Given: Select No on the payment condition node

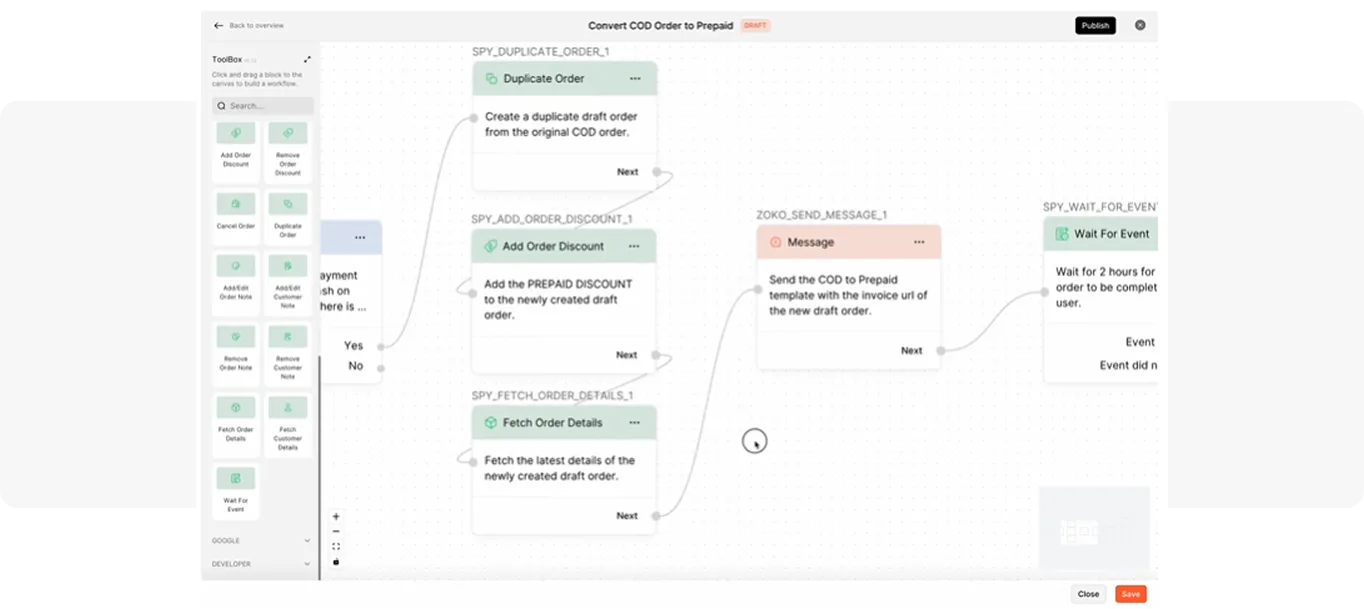Looking at the screenshot, I should tap(354, 366).
